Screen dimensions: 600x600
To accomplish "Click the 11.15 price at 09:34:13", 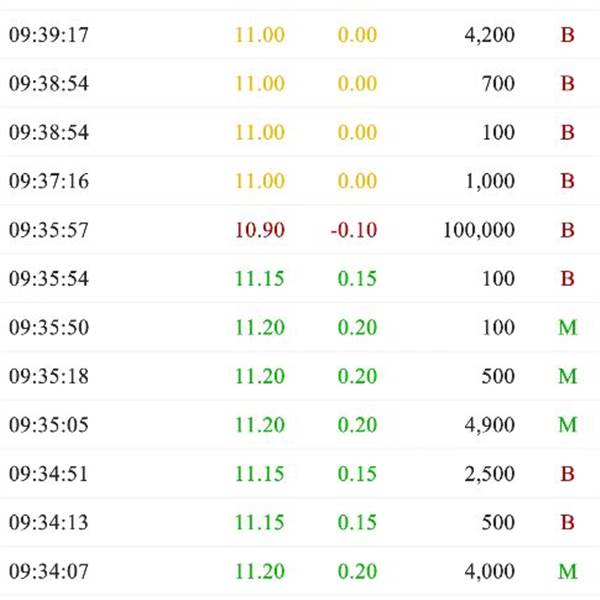I will point(260,523).
